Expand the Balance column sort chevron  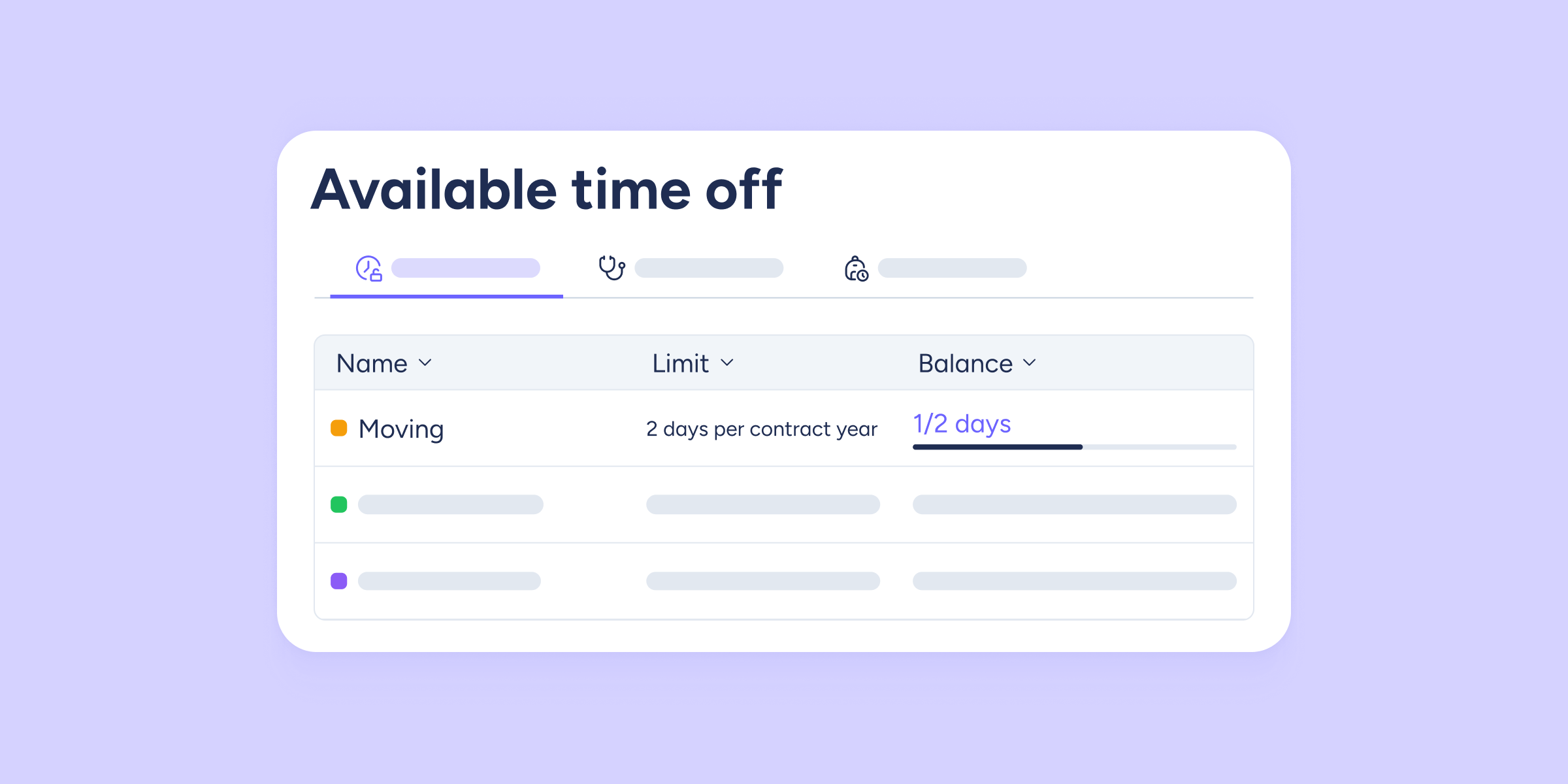(x=1030, y=363)
